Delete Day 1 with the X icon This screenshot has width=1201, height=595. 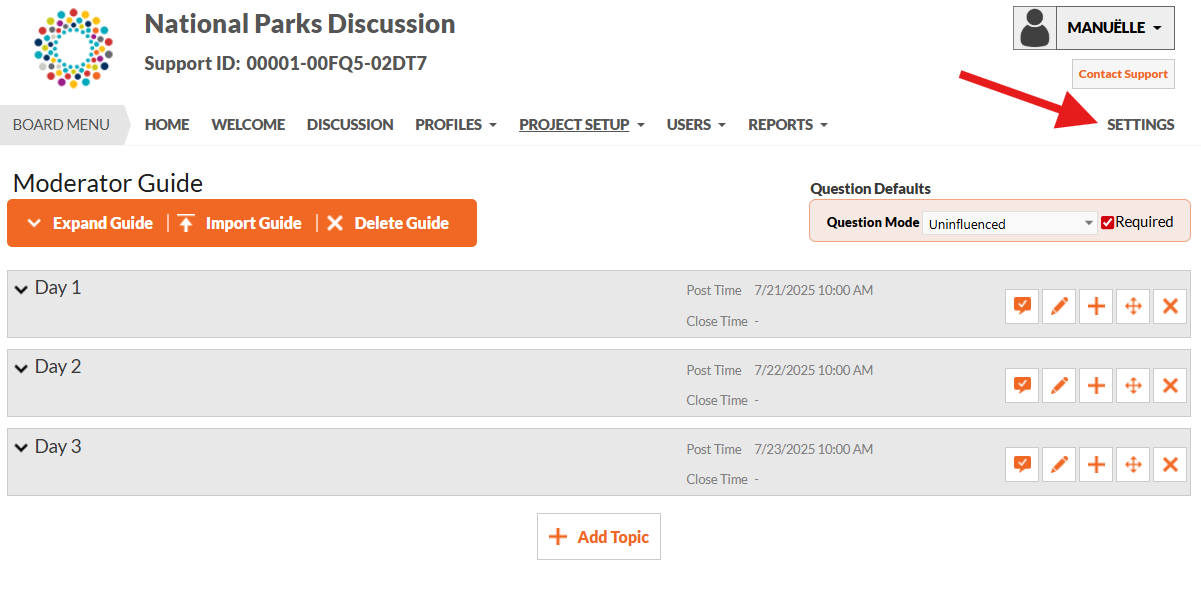(1170, 306)
